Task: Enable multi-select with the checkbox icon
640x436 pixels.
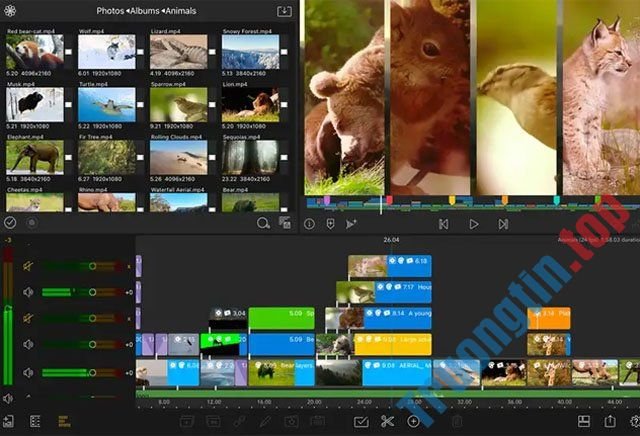Action: (x=361, y=422)
